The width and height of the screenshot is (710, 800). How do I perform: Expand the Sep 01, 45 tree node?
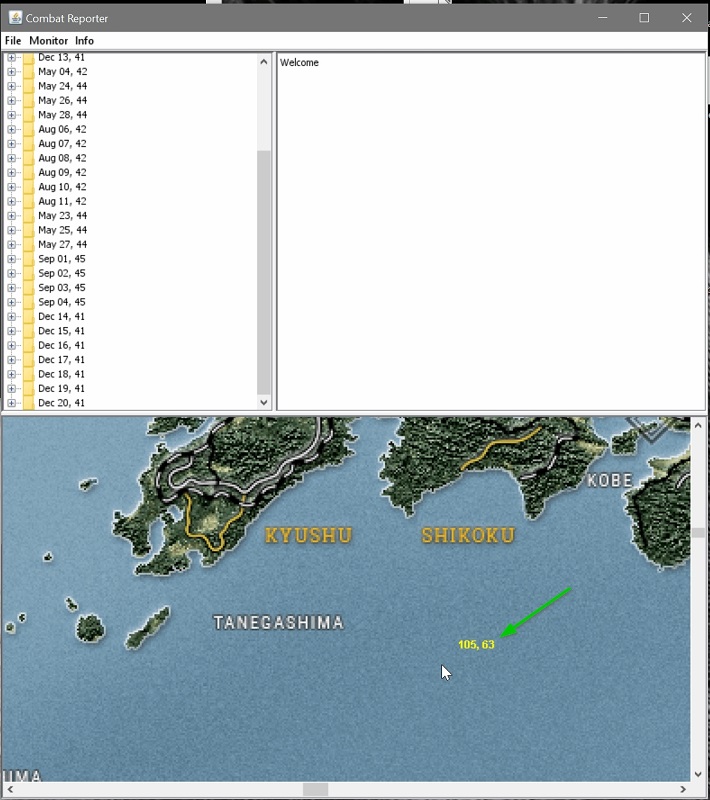(x=11, y=259)
